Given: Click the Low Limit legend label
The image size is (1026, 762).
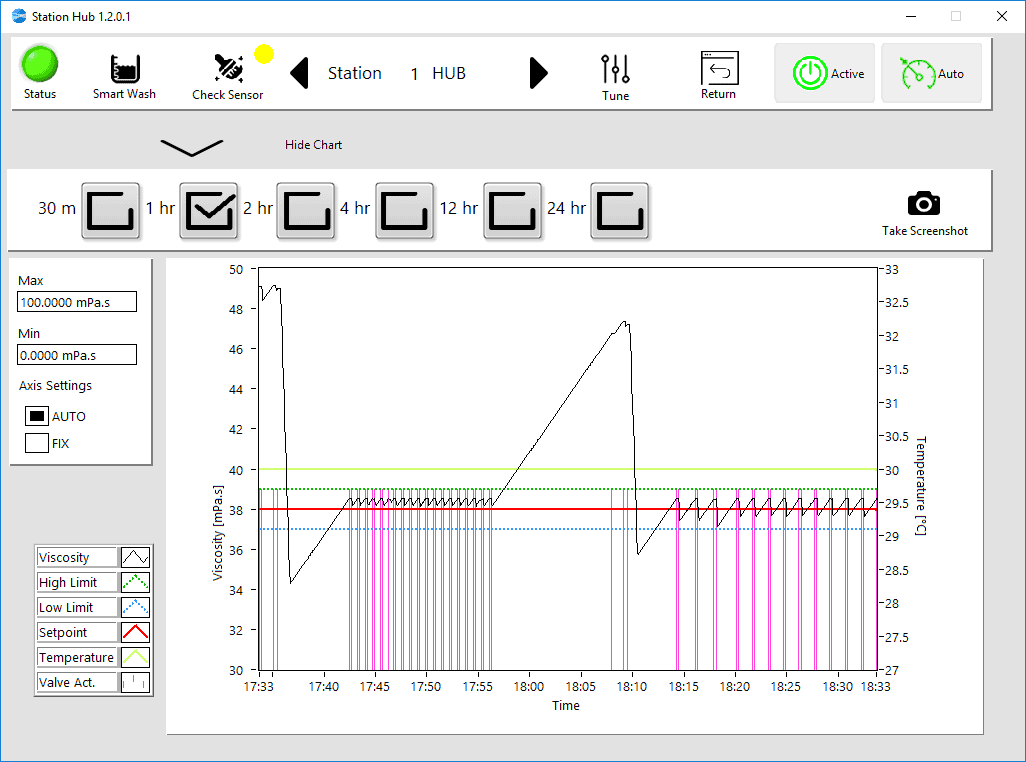Looking at the screenshot, I should tap(77, 607).
